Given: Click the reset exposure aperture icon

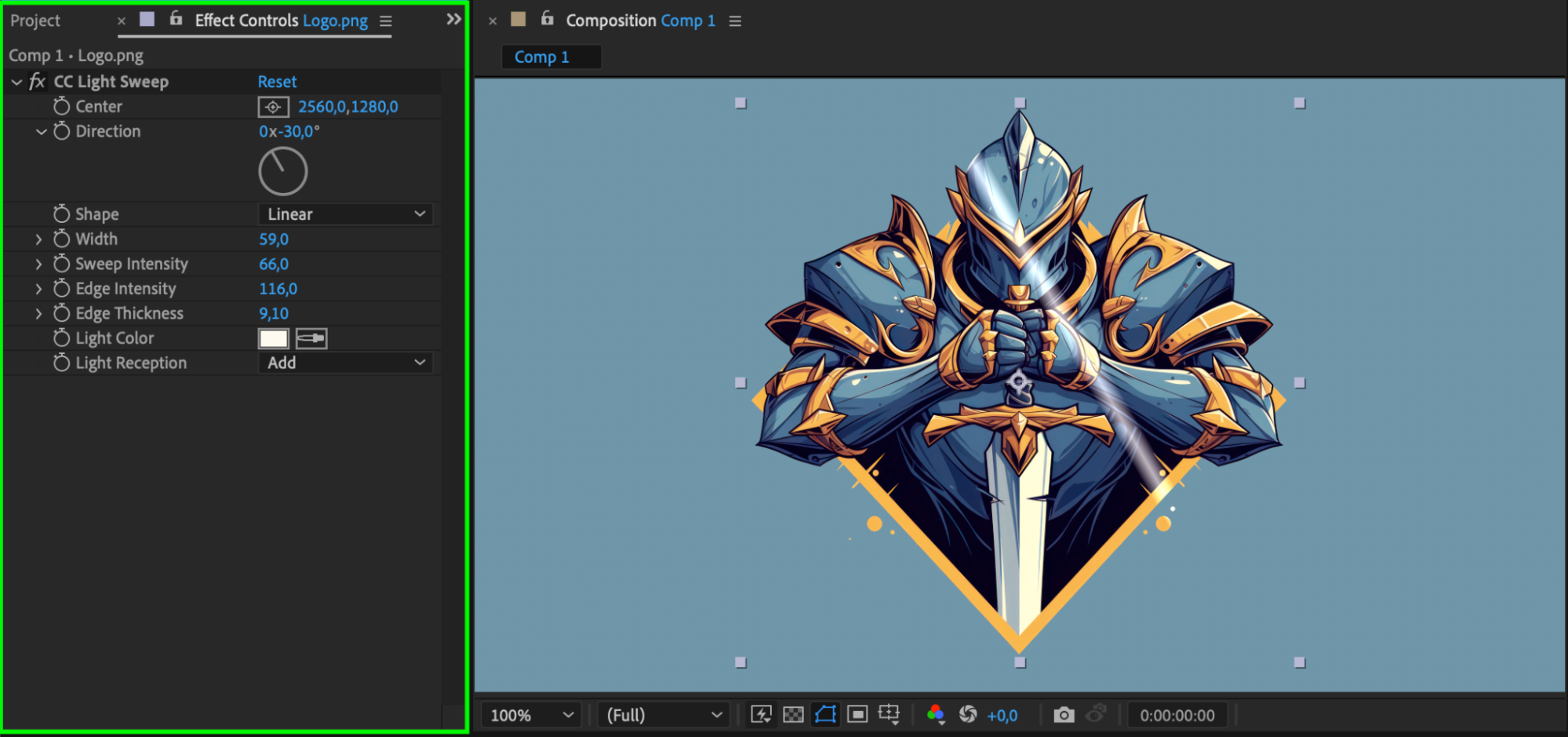Looking at the screenshot, I should tap(968, 714).
